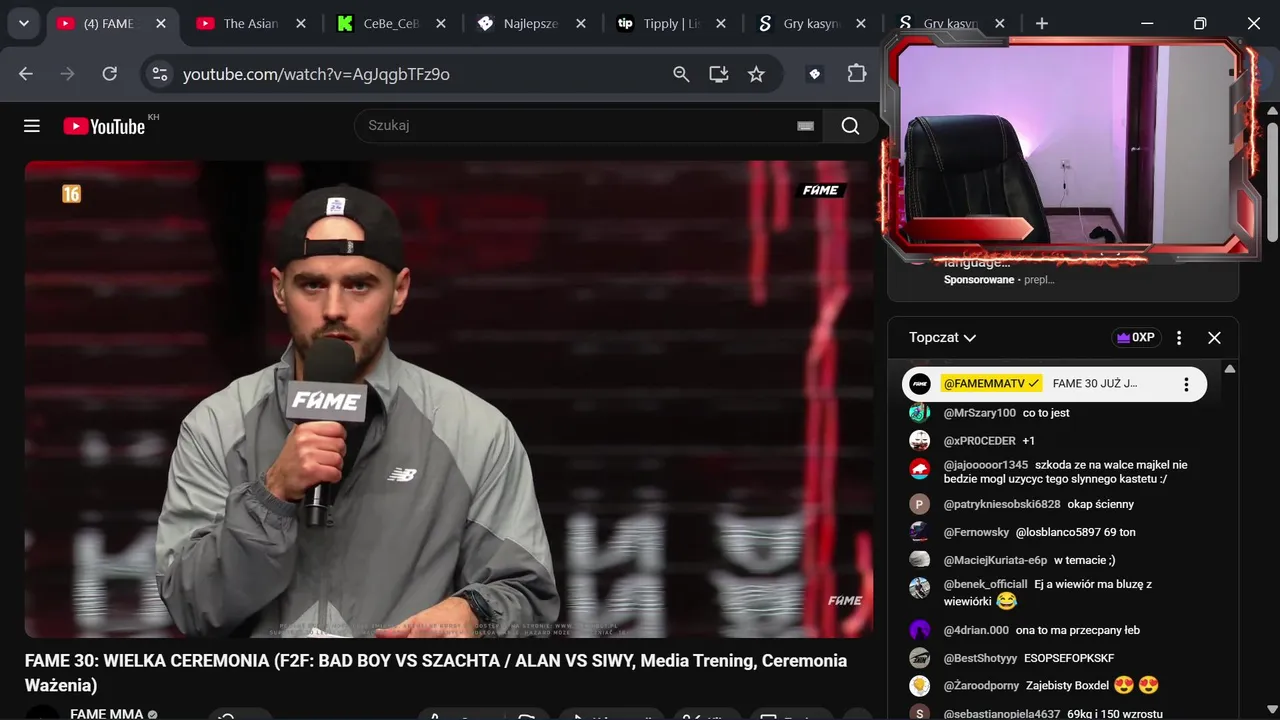Click the 0XP crown badge
Viewport: 1280px width, 720px height.
pos(1136,338)
